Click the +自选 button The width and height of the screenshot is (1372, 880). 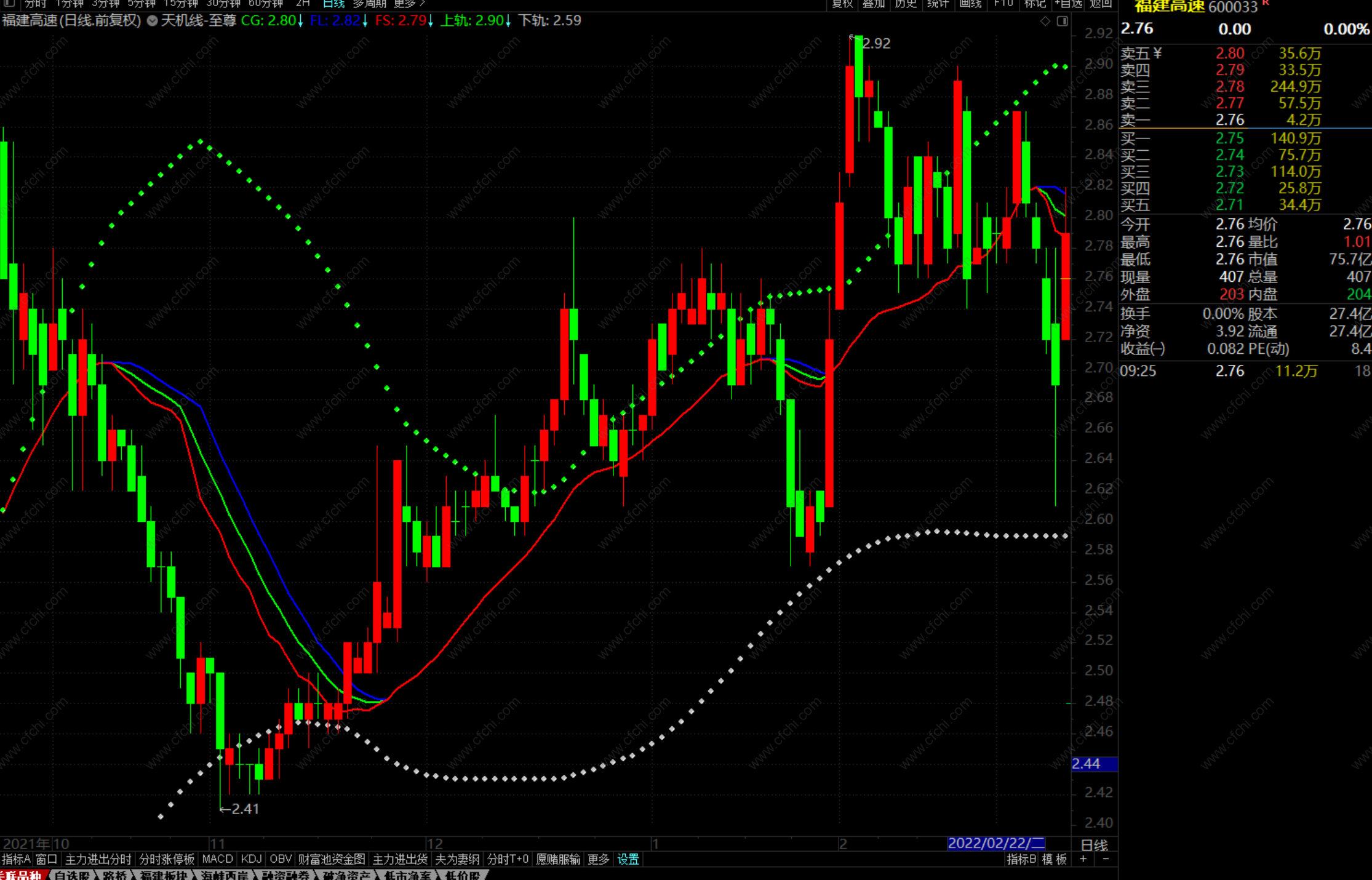coord(1069,4)
